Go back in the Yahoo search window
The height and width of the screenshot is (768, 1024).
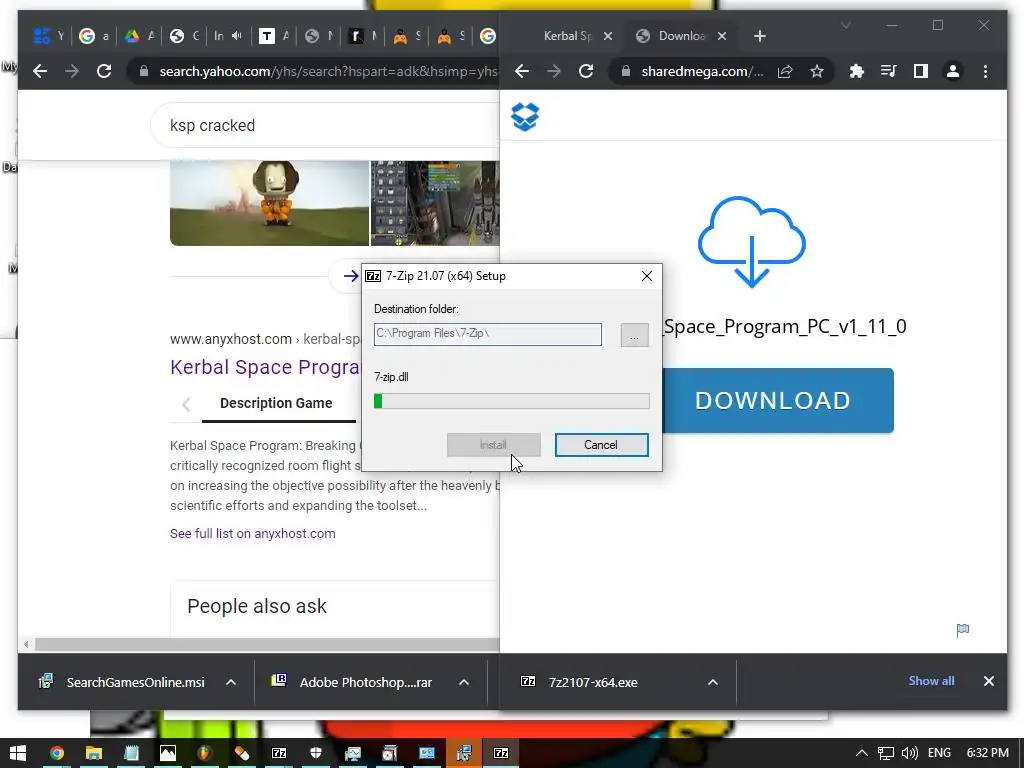point(40,71)
